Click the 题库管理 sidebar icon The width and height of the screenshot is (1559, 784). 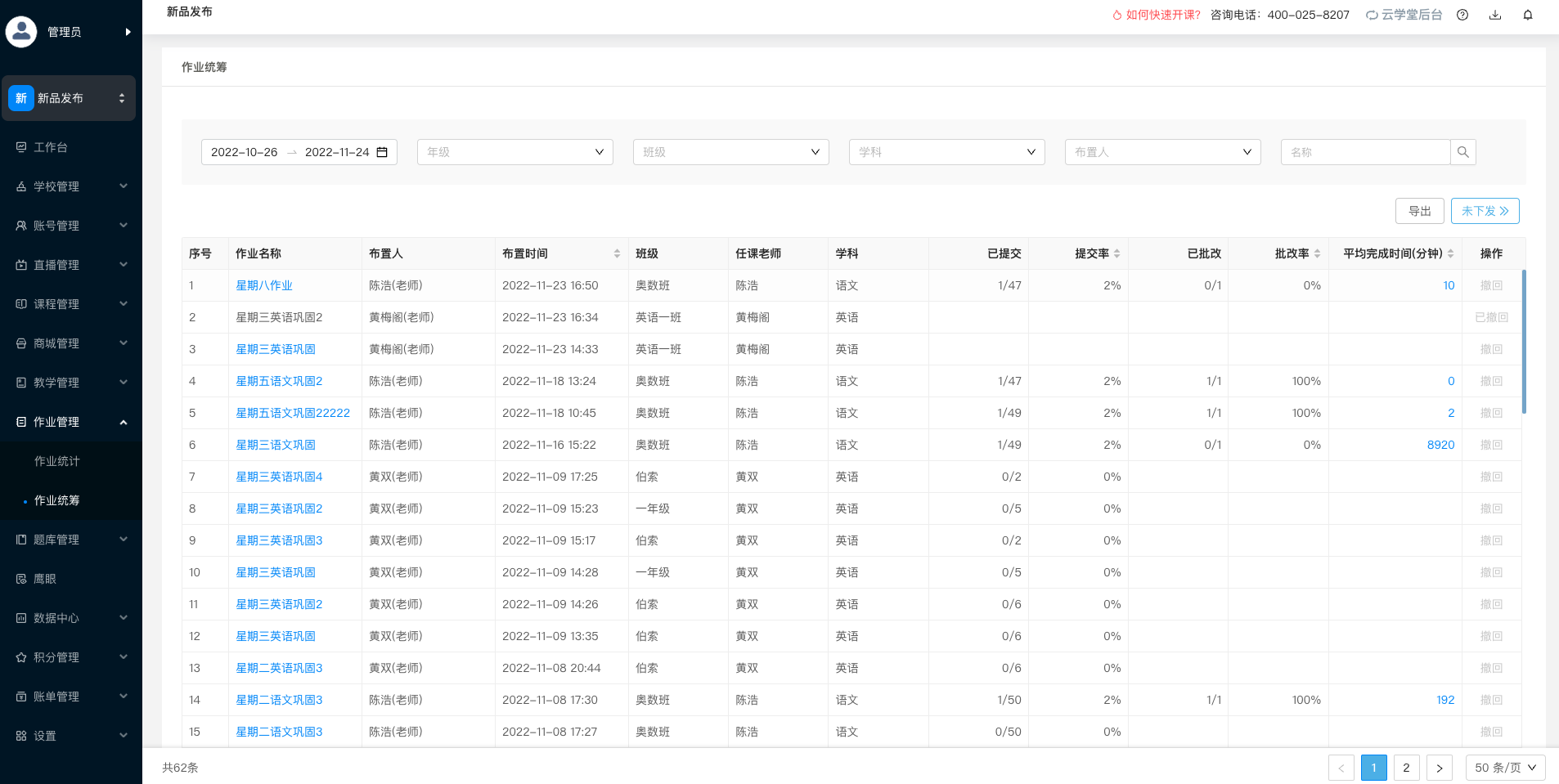(x=21, y=540)
